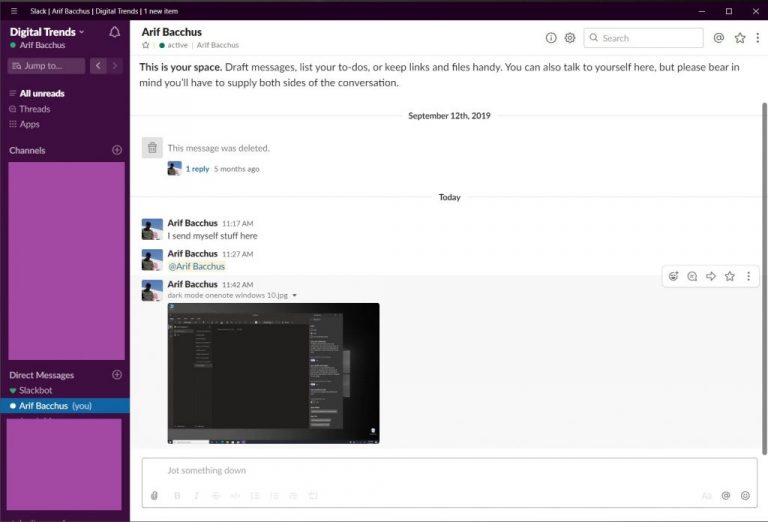Open the hamburger menu in the title bar
Screen dimensions: 768x522
14,11
